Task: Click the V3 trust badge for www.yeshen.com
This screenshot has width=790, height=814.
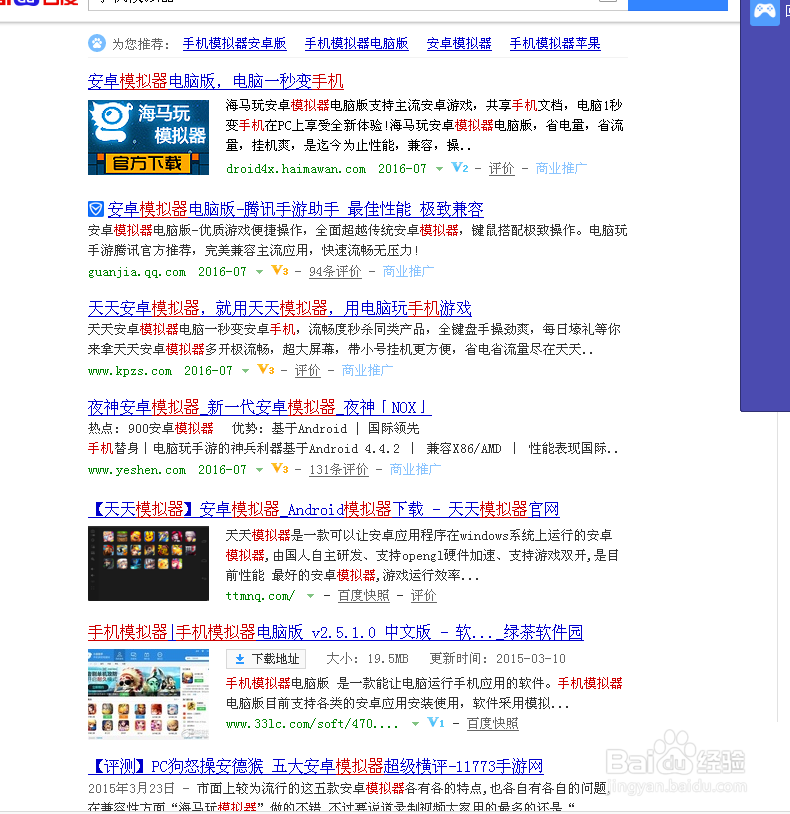Action: 280,469
